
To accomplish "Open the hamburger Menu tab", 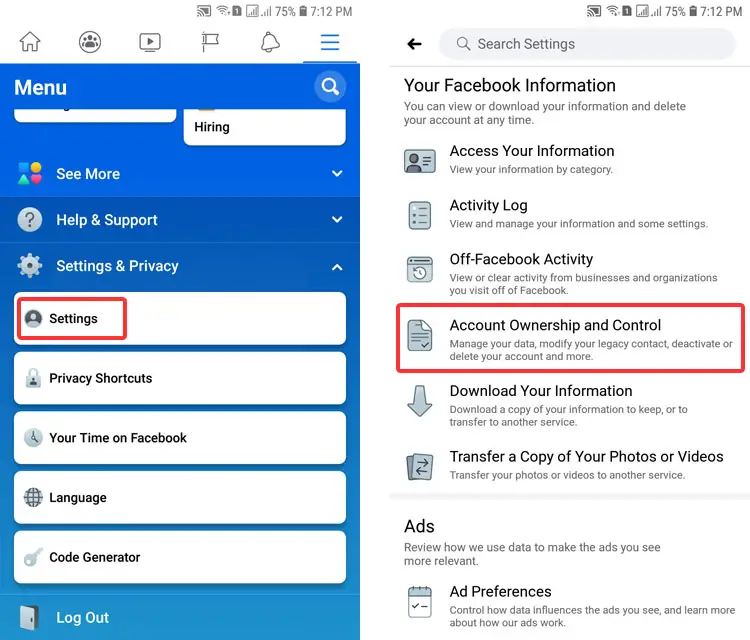I will (x=330, y=42).
